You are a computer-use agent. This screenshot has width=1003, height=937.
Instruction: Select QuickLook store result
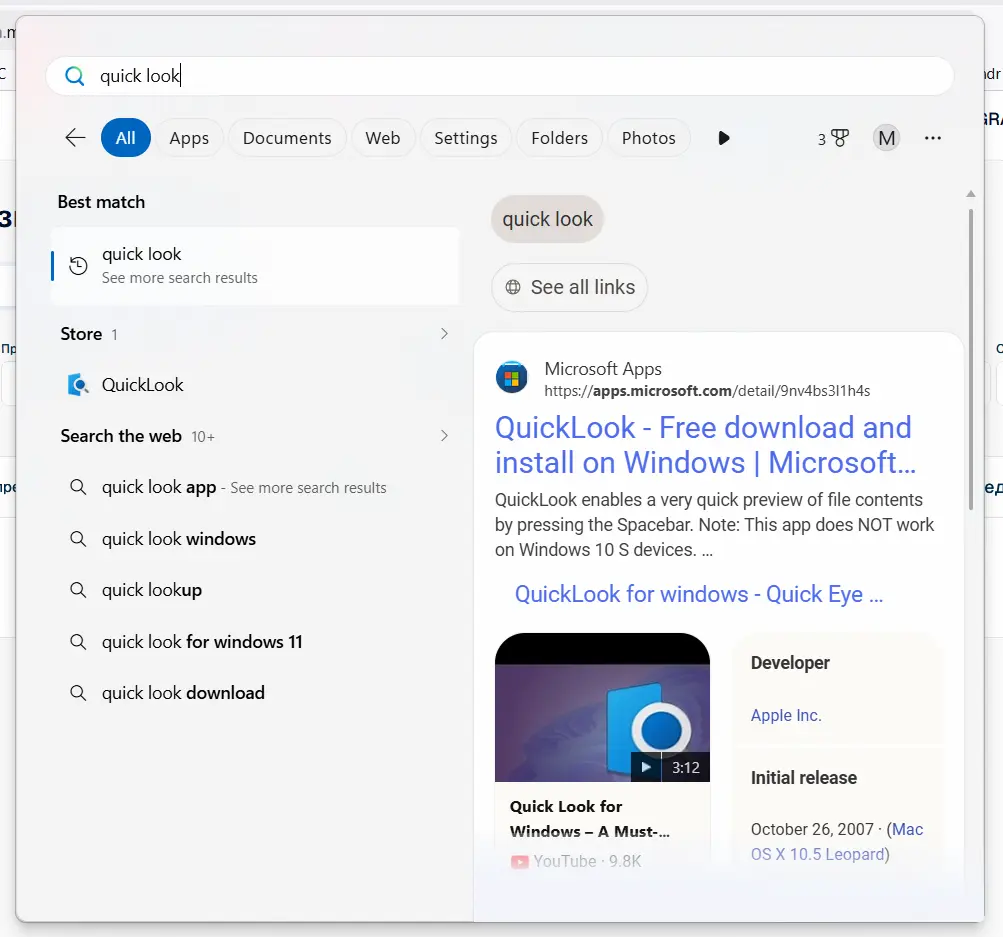pyautogui.click(x=255, y=384)
